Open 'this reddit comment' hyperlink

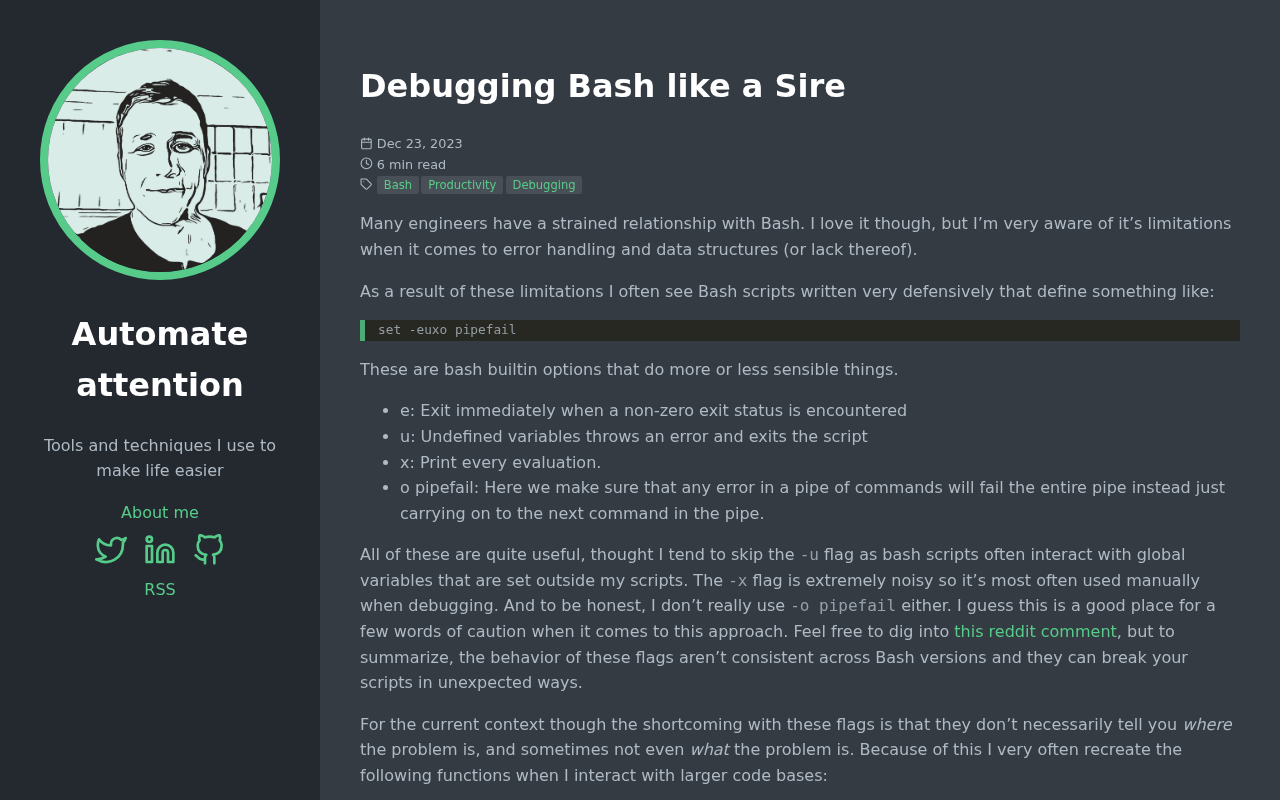click(x=1035, y=630)
